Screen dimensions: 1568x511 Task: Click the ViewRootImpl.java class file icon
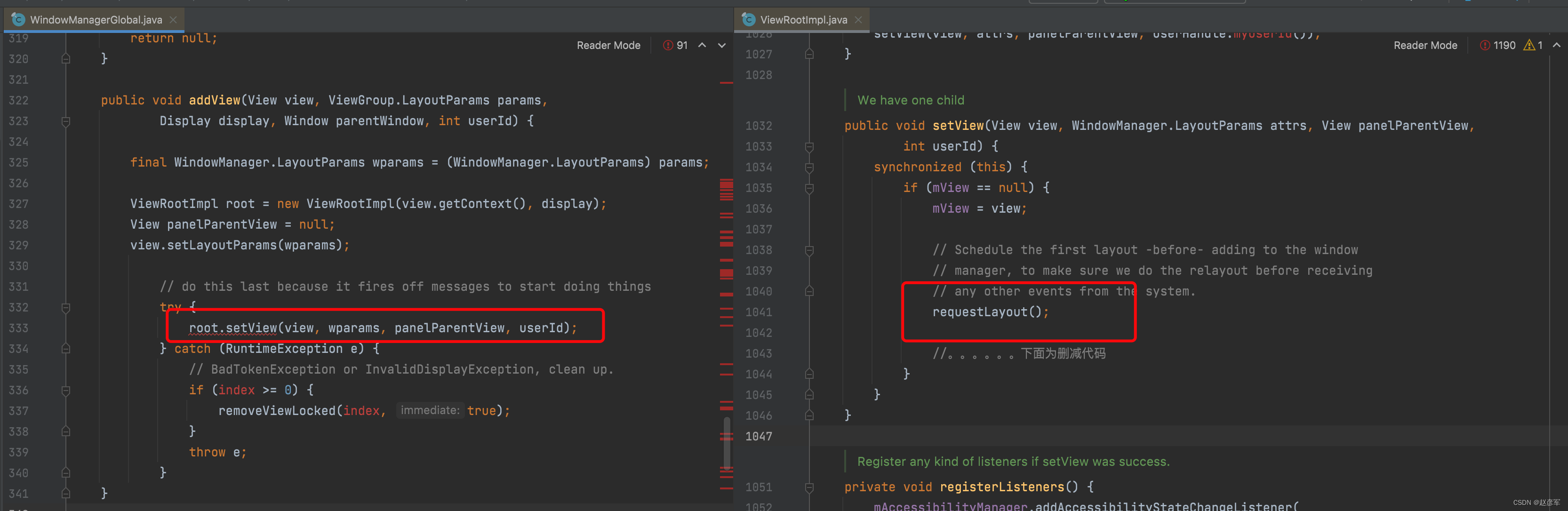point(749,19)
